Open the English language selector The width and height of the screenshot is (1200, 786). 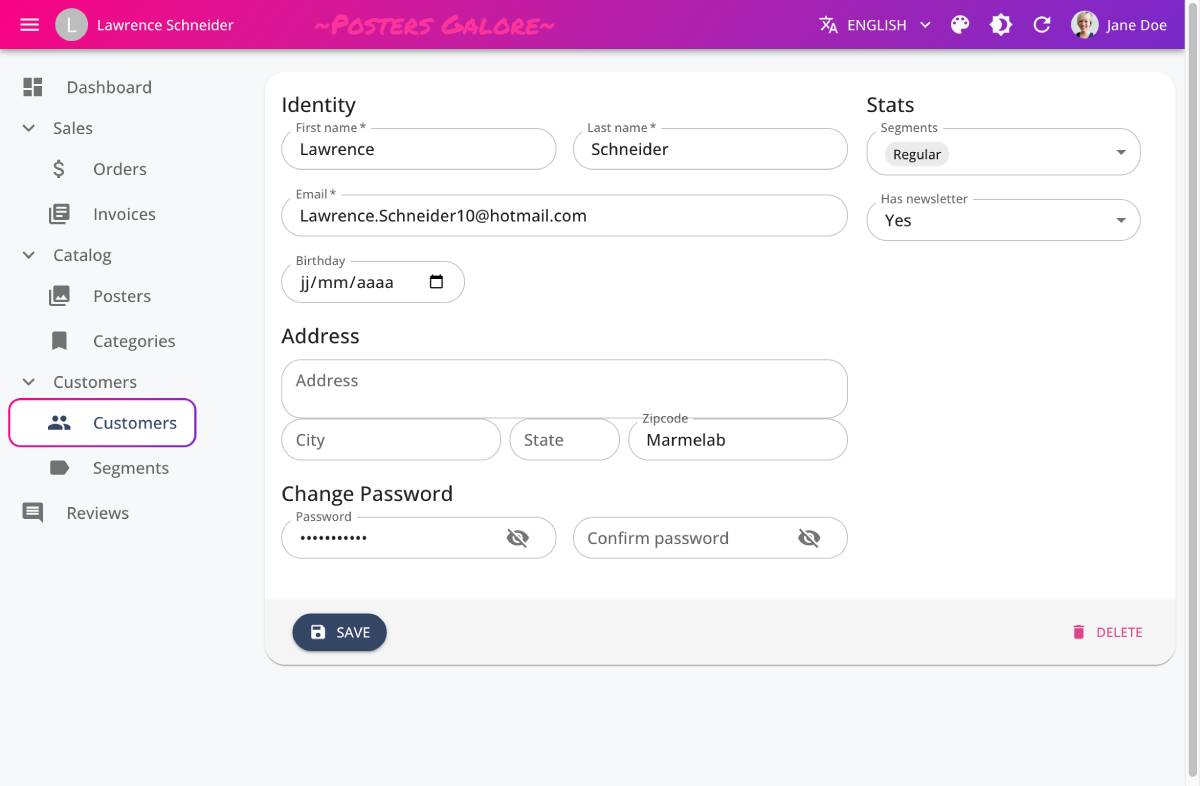(875, 25)
